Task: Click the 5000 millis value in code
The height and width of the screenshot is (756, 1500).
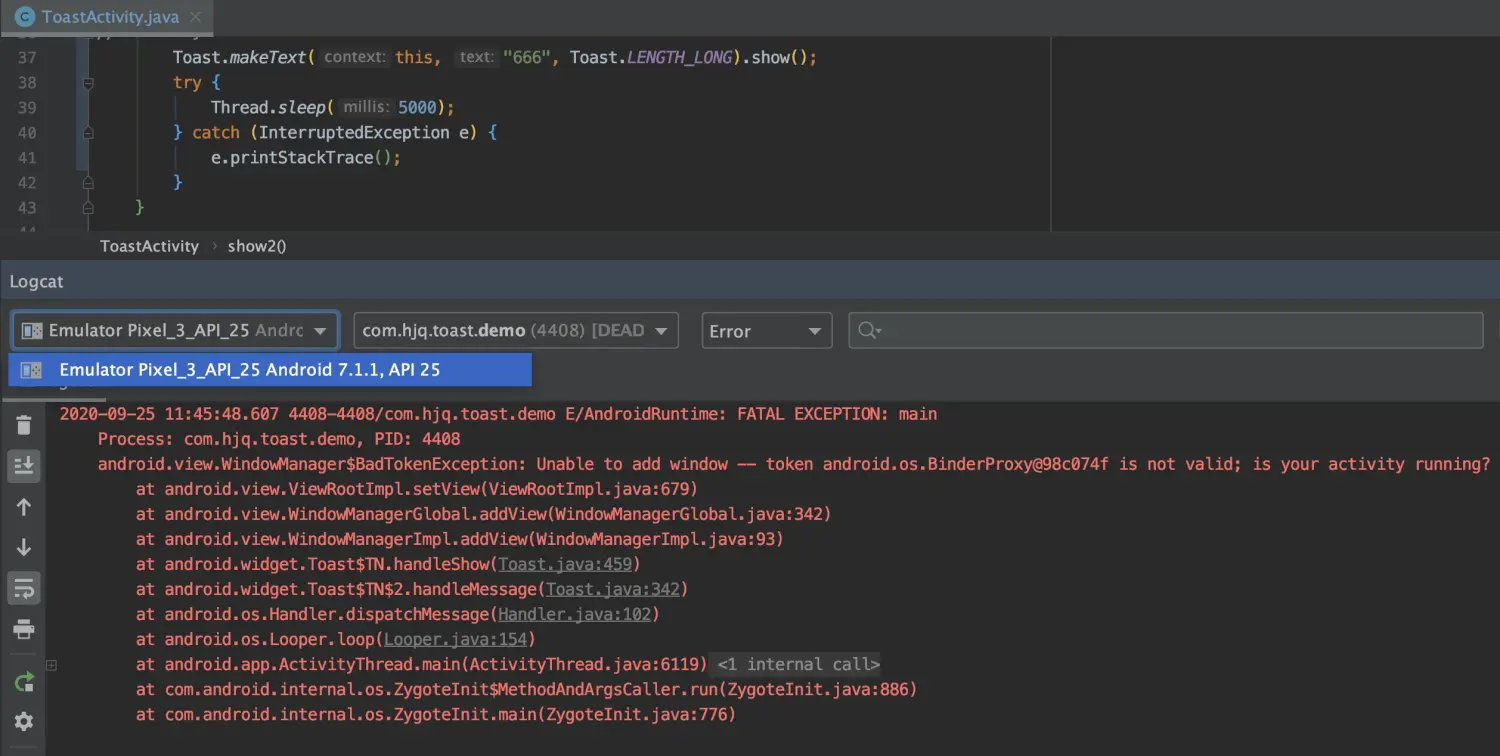Action: point(417,108)
